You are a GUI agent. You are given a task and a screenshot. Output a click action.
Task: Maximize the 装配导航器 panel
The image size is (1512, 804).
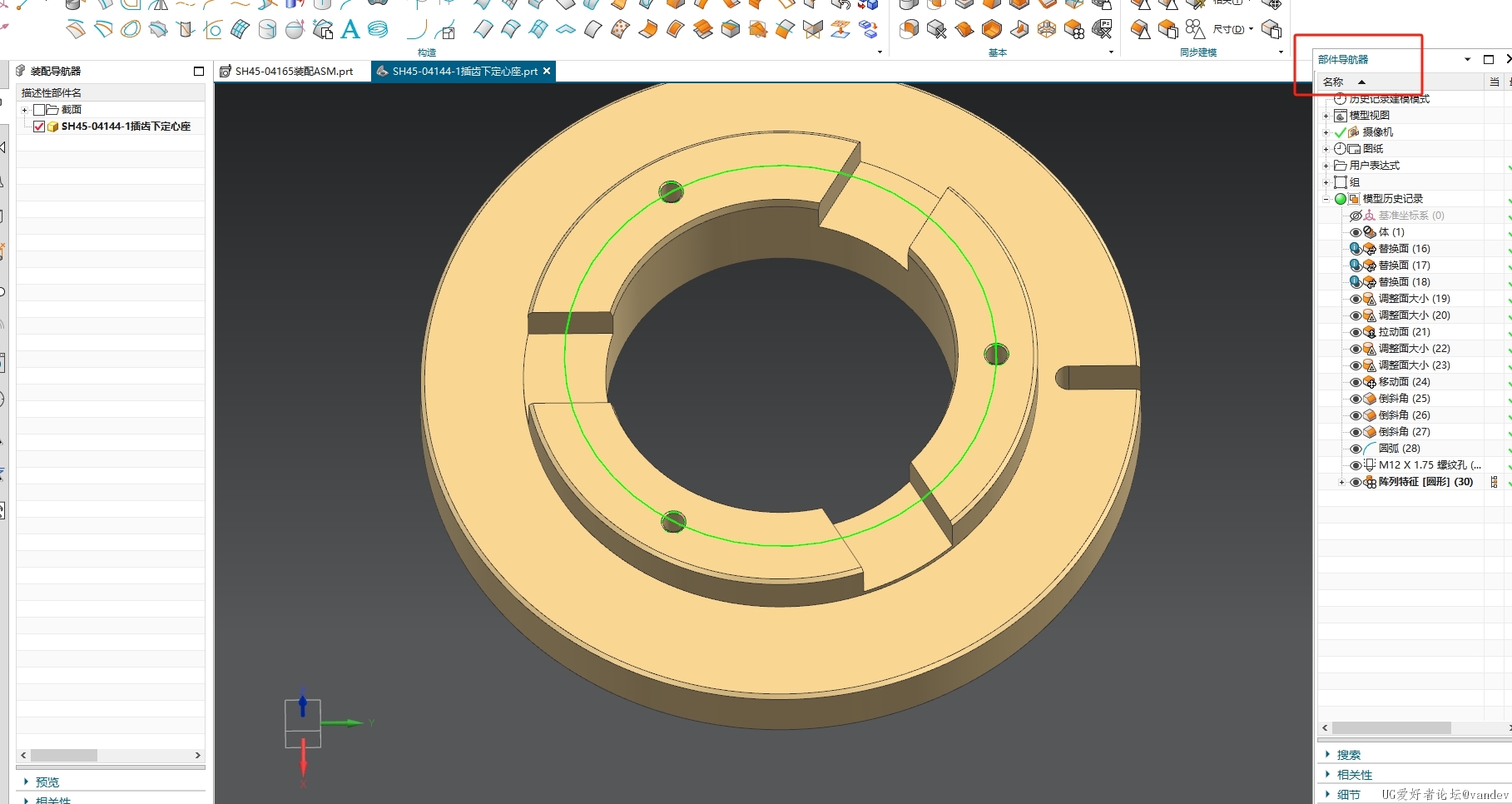[199, 71]
